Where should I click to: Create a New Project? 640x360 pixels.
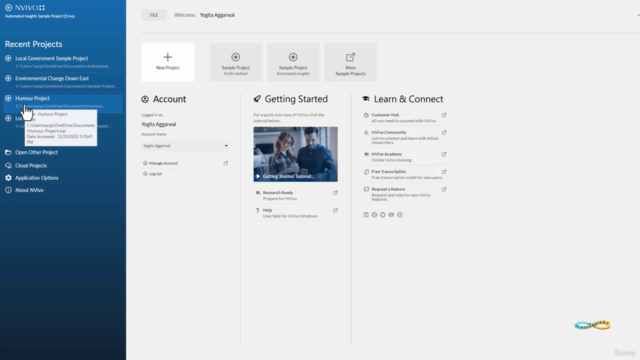click(168, 62)
